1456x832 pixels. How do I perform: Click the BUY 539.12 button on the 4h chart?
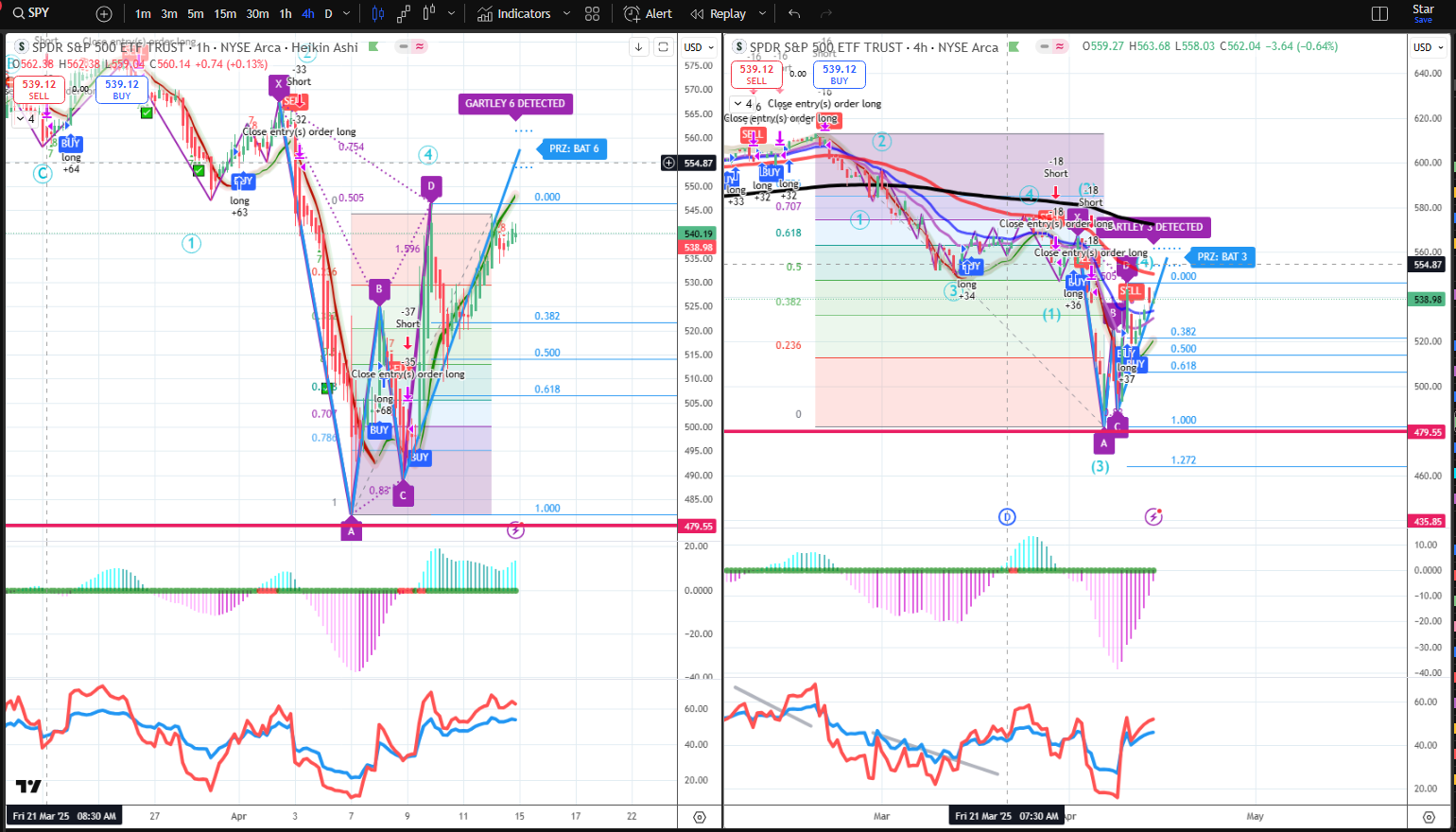[x=840, y=74]
